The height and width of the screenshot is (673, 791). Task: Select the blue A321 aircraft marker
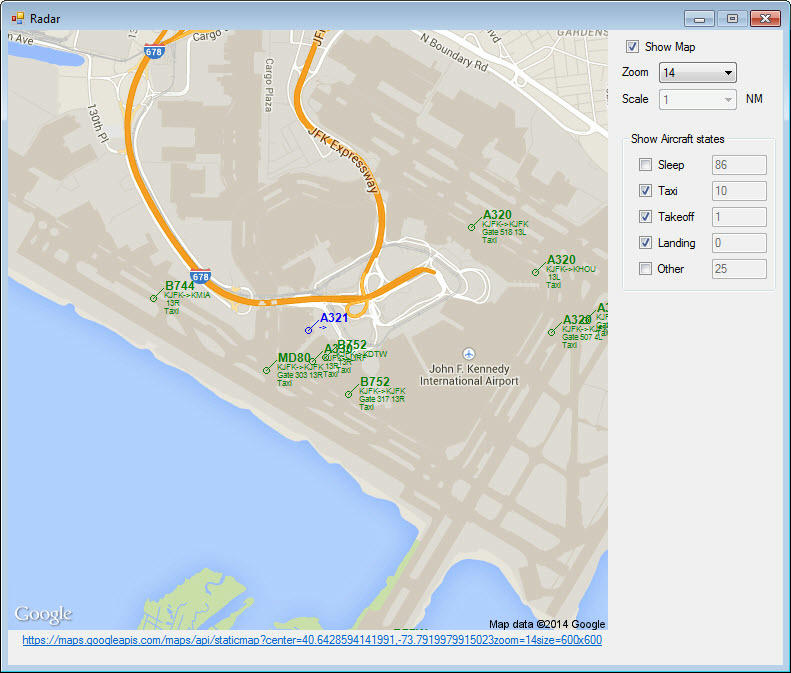(308, 330)
